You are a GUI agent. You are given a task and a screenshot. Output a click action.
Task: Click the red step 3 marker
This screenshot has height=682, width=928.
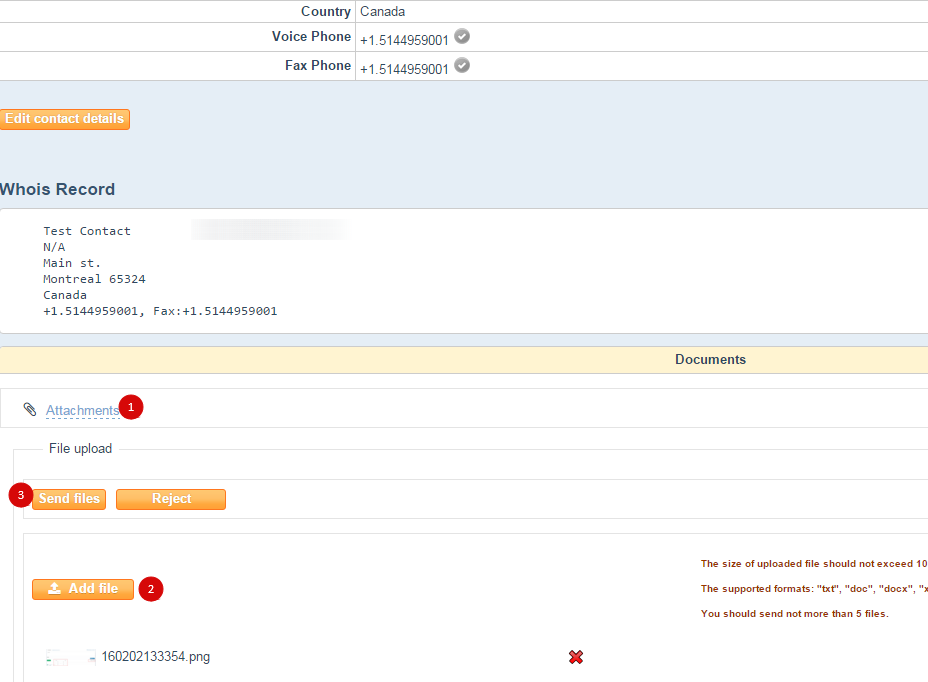point(21,495)
